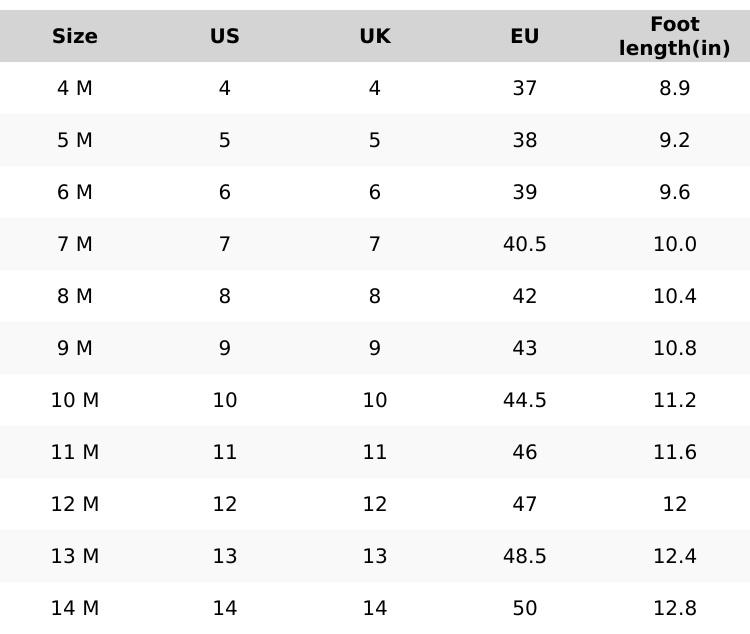Viewport: 750px width, 634px height.
Task: Click EU value 50
Action: (525, 609)
